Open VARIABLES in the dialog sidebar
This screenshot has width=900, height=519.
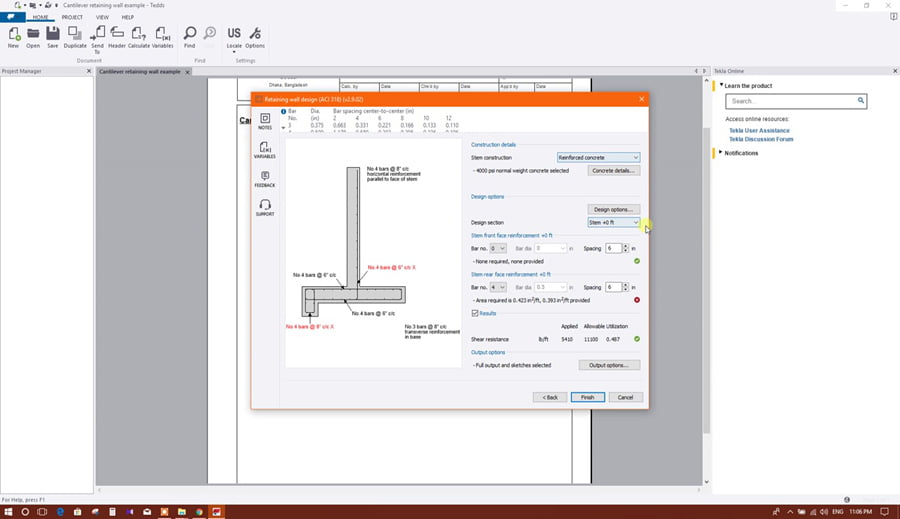pyautogui.click(x=265, y=150)
